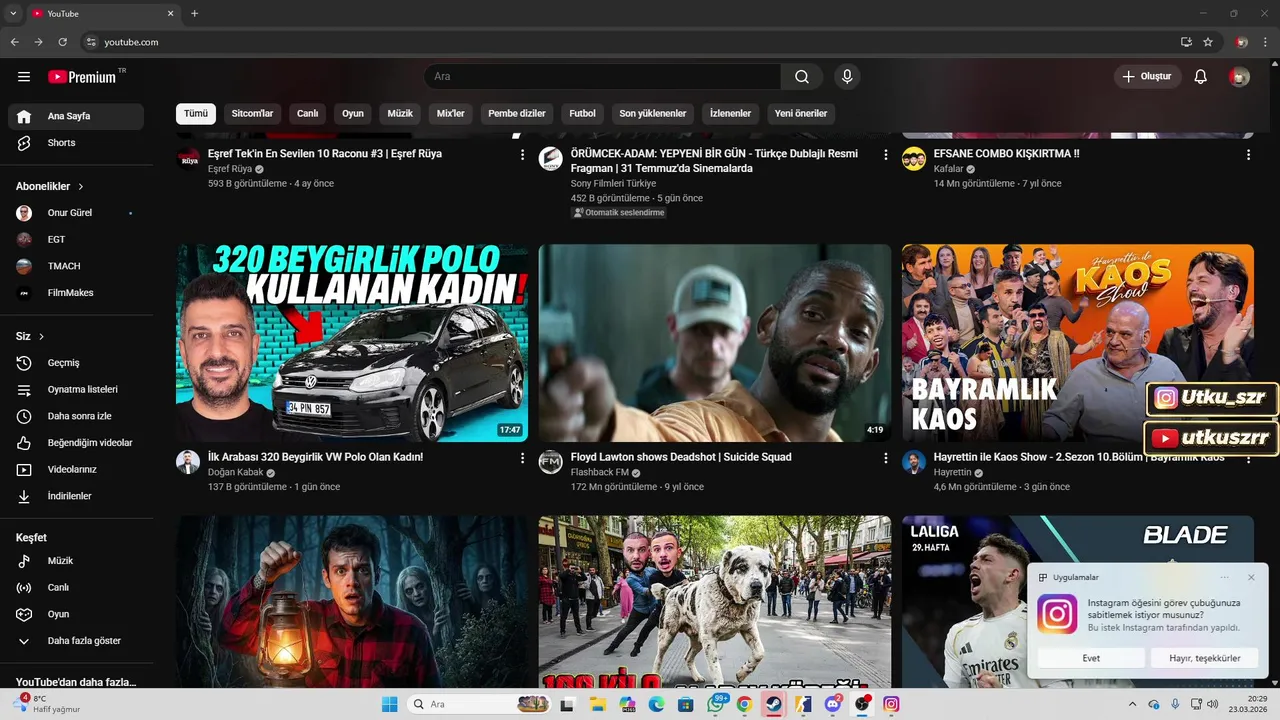Open Chrome tab search dropdown

click(x=13, y=13)
